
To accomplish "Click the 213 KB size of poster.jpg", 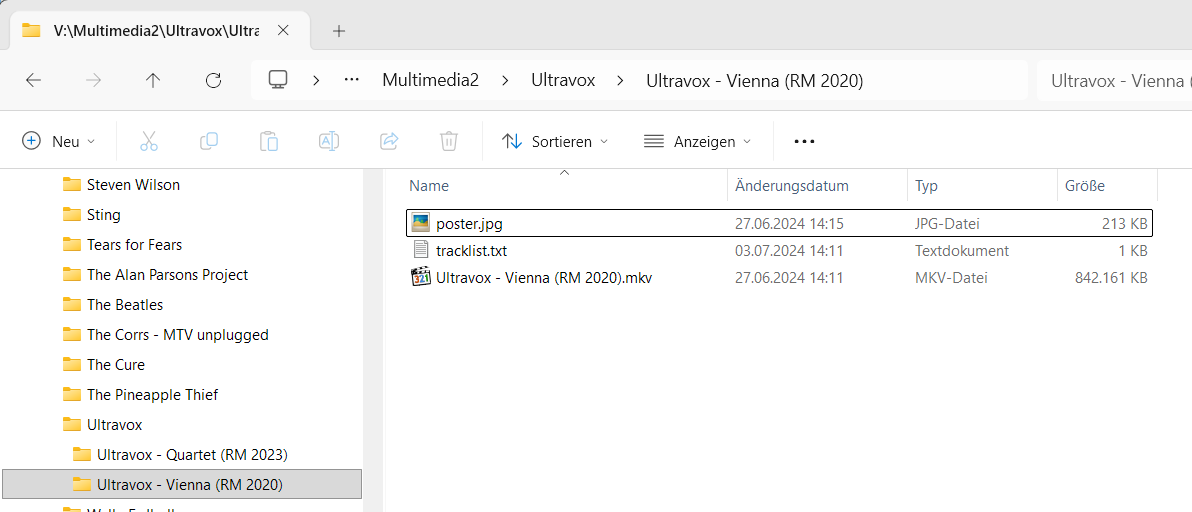I will point(1124,224).
